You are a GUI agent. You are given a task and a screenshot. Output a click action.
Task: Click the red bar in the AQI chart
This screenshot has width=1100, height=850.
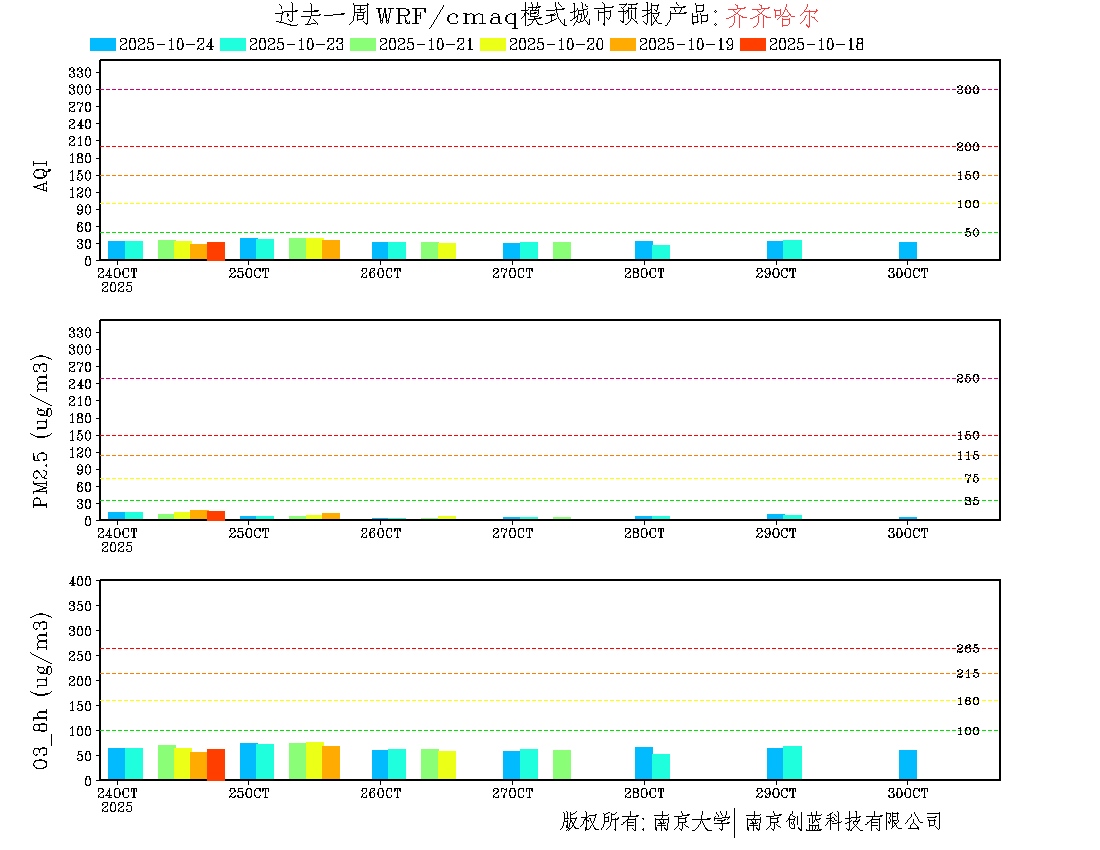point(216,251)
